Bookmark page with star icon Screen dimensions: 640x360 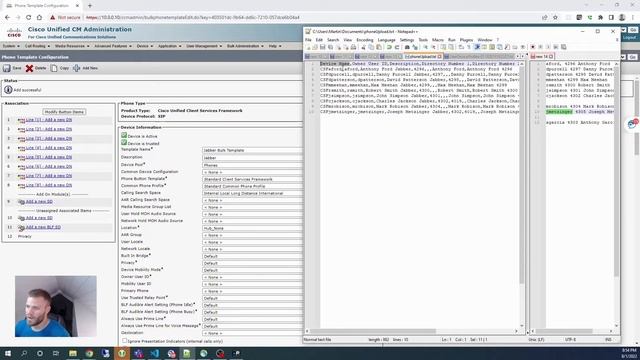pyautogui.click(x=556, y=18)
